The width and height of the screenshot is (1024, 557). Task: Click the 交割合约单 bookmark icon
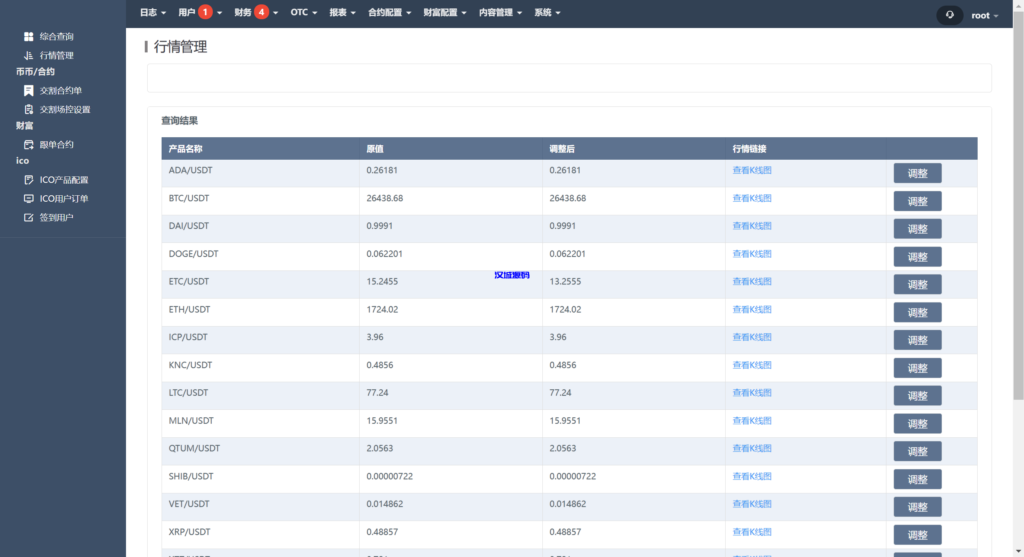pos(29,91)
